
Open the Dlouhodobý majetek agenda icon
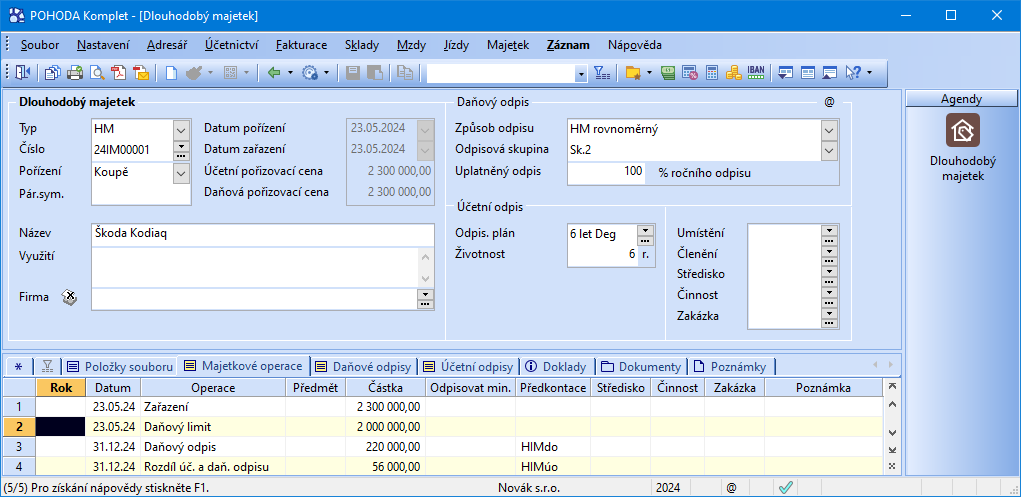coord(962,130)
